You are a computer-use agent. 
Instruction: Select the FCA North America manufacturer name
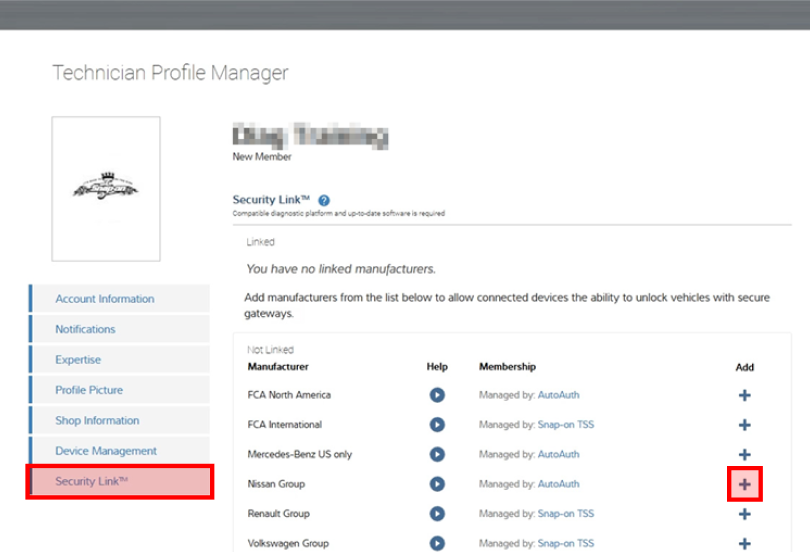289,395
